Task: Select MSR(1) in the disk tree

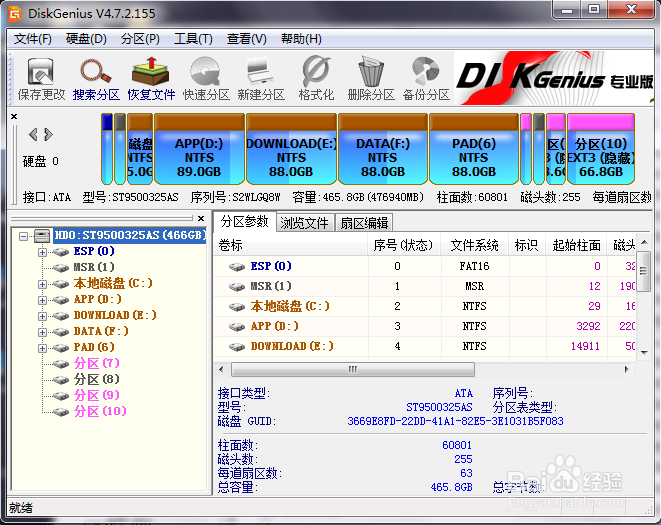Action: point(94,267)
